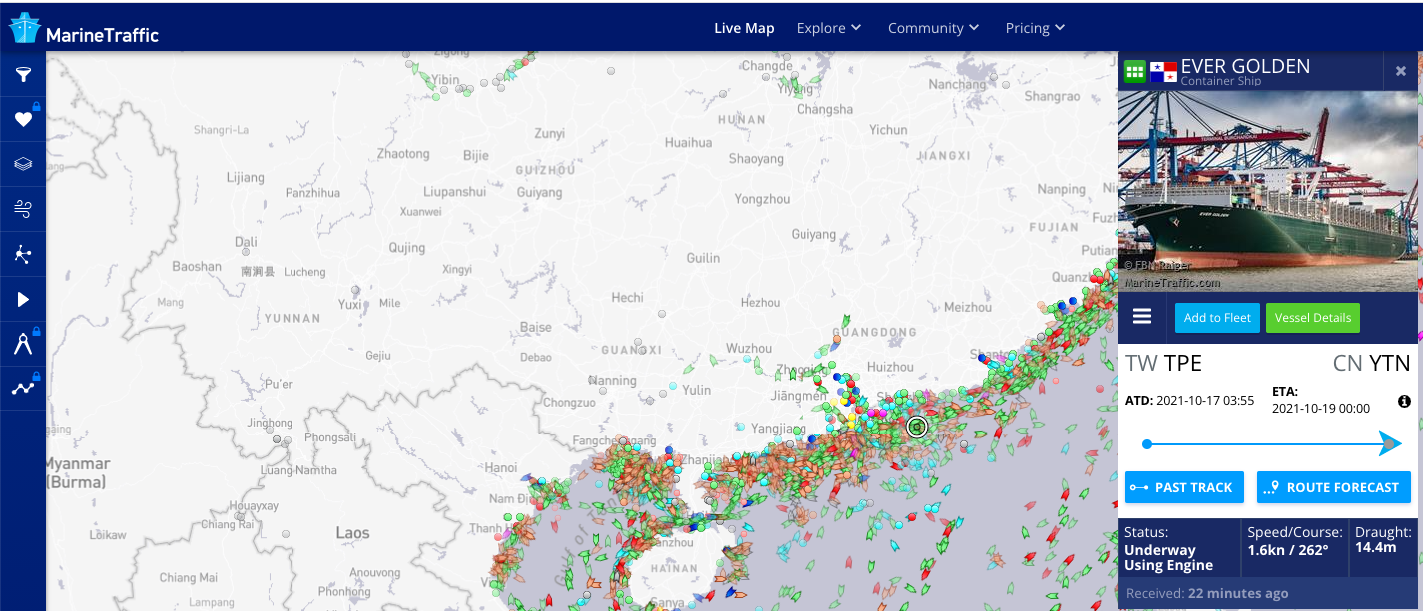
Task: Open Vessel Details page
Action: pyautogui.click(x=1313, y=318)
